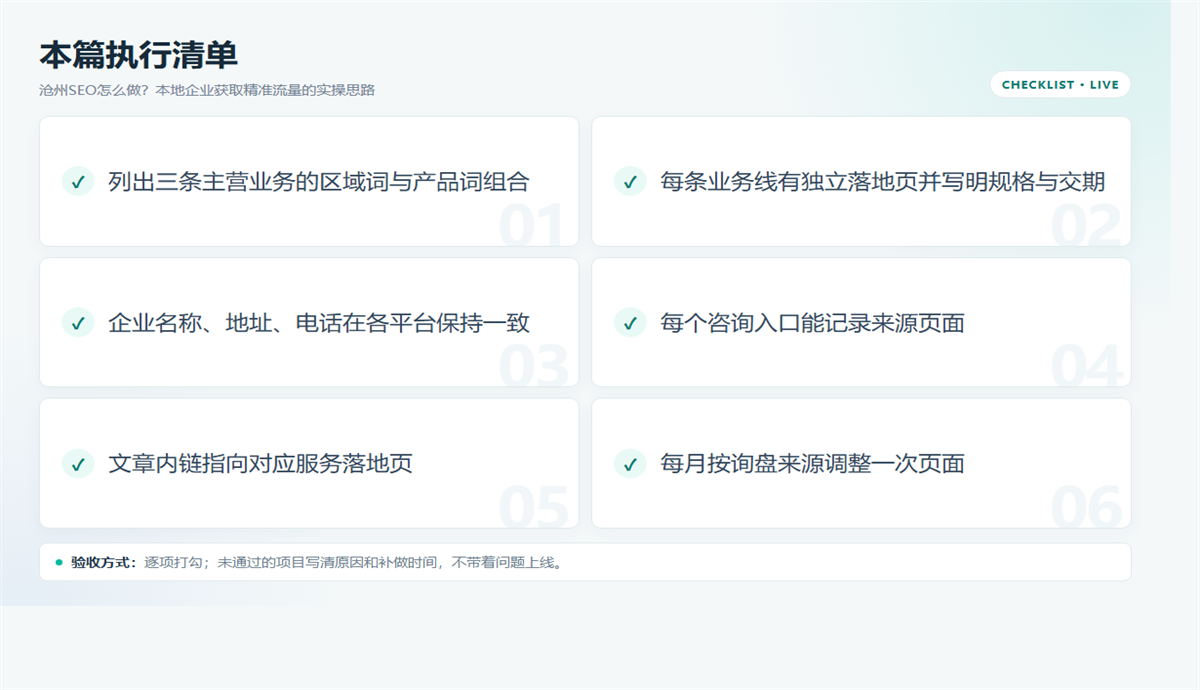This screenshot has width=1200, height=690.
Task: Click the text 文章内链指向对应服务落地页
Action: pos(260,463)
